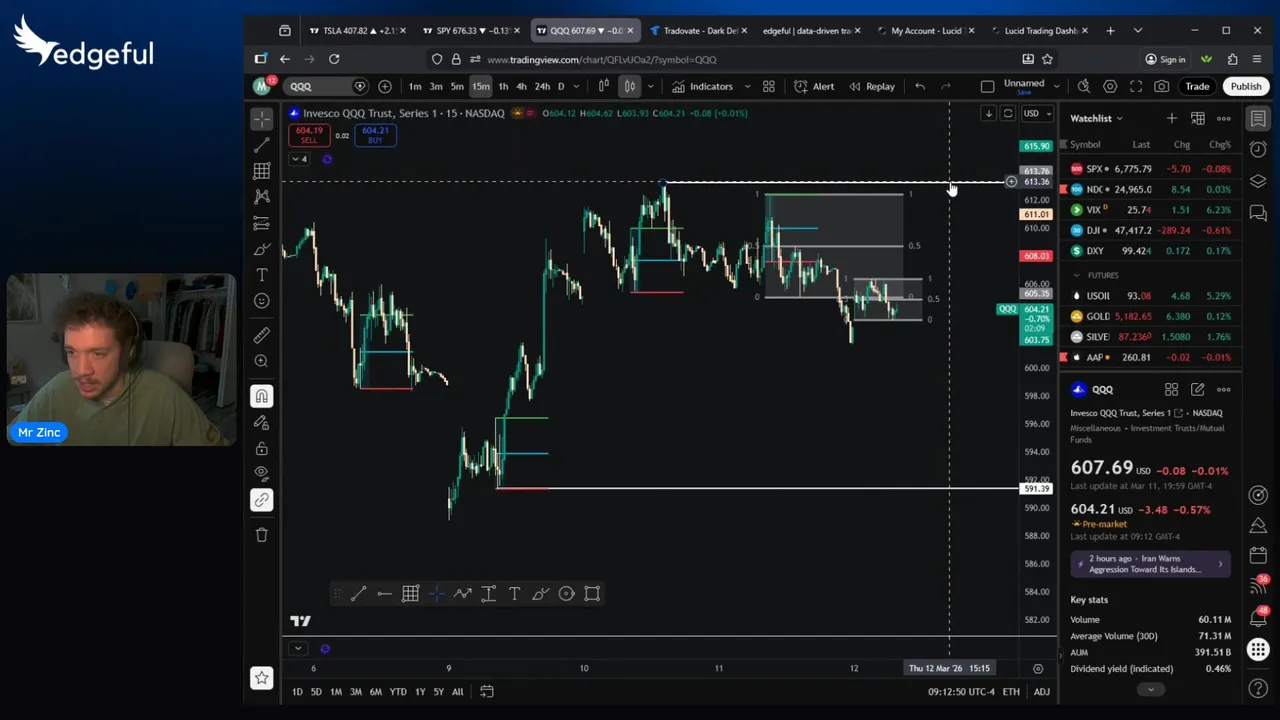
Task: Start bar Replay
Action: (872, 87)
